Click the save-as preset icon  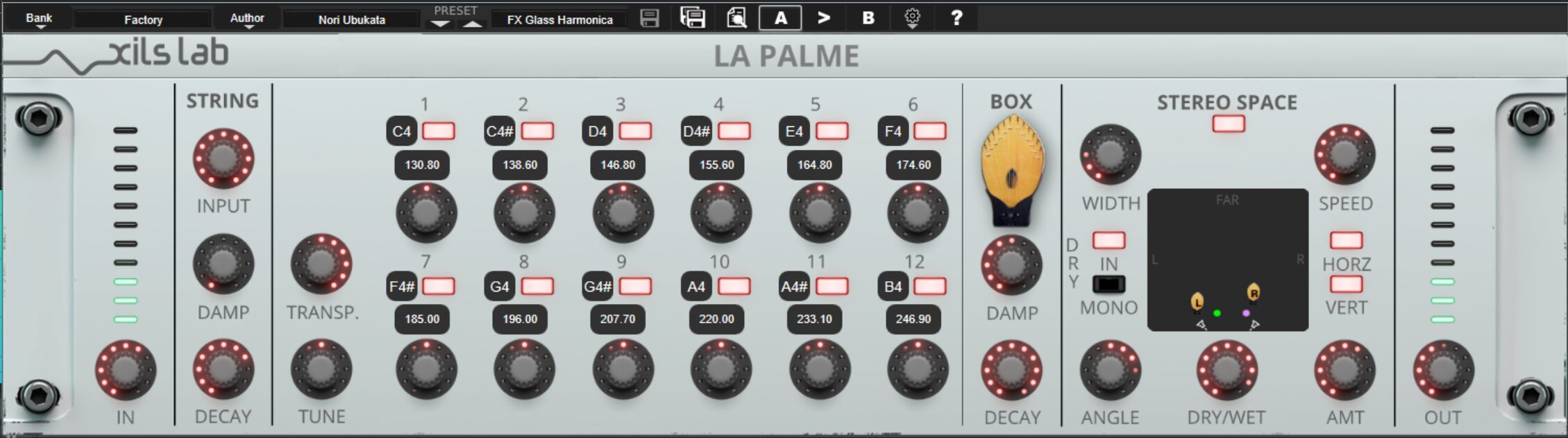tap(692, 18)
